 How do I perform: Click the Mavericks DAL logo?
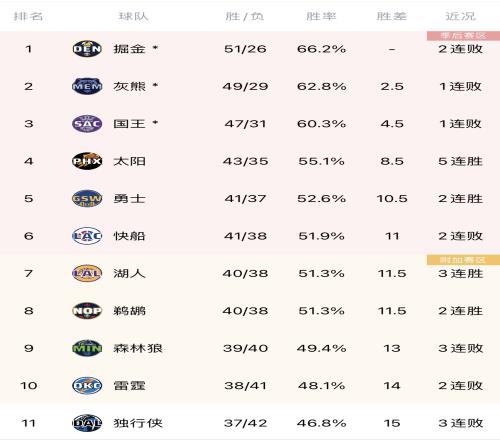pos(87,423)
